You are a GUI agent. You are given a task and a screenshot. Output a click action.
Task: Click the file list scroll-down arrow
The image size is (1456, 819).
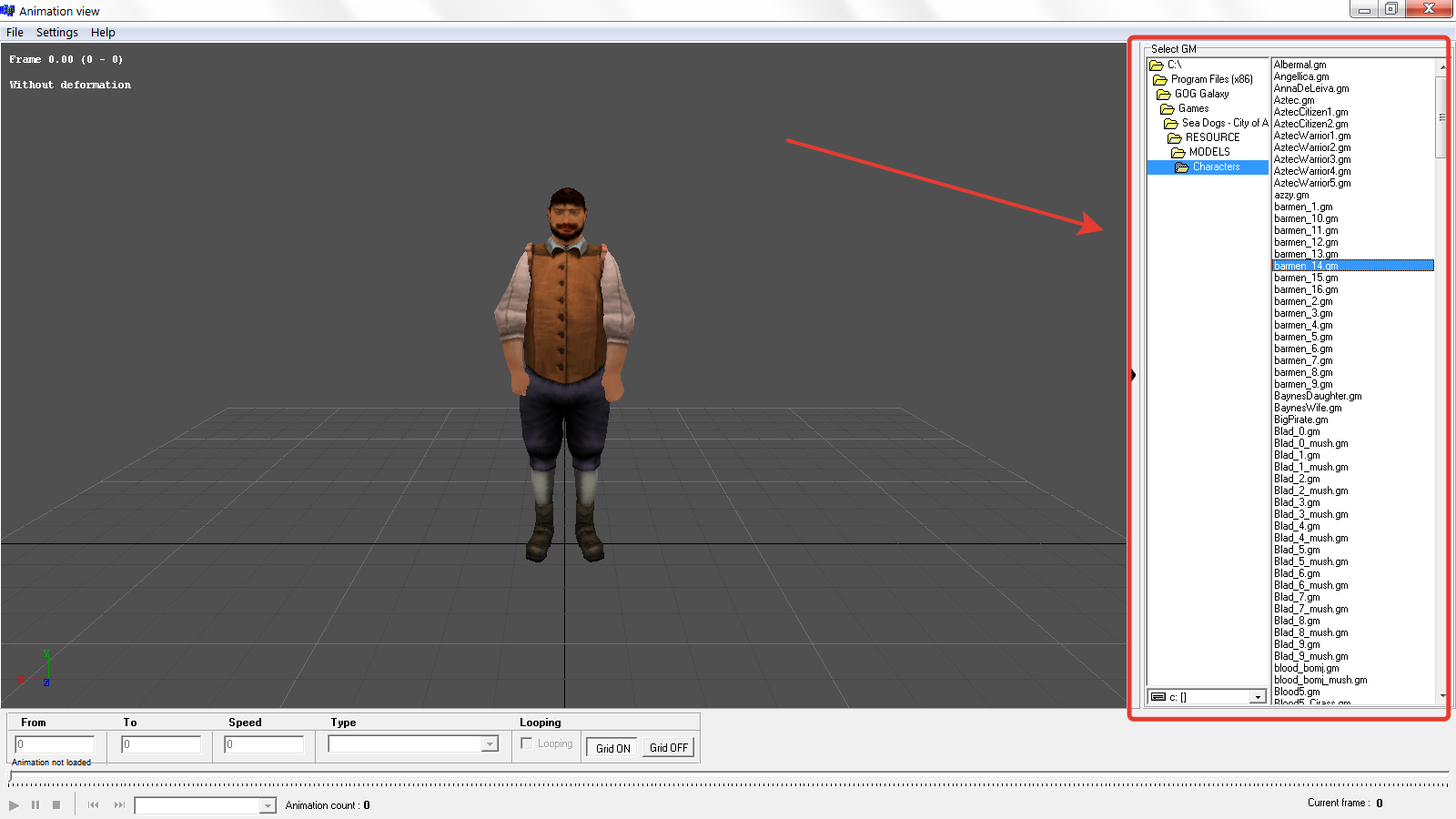(1441, 696)
